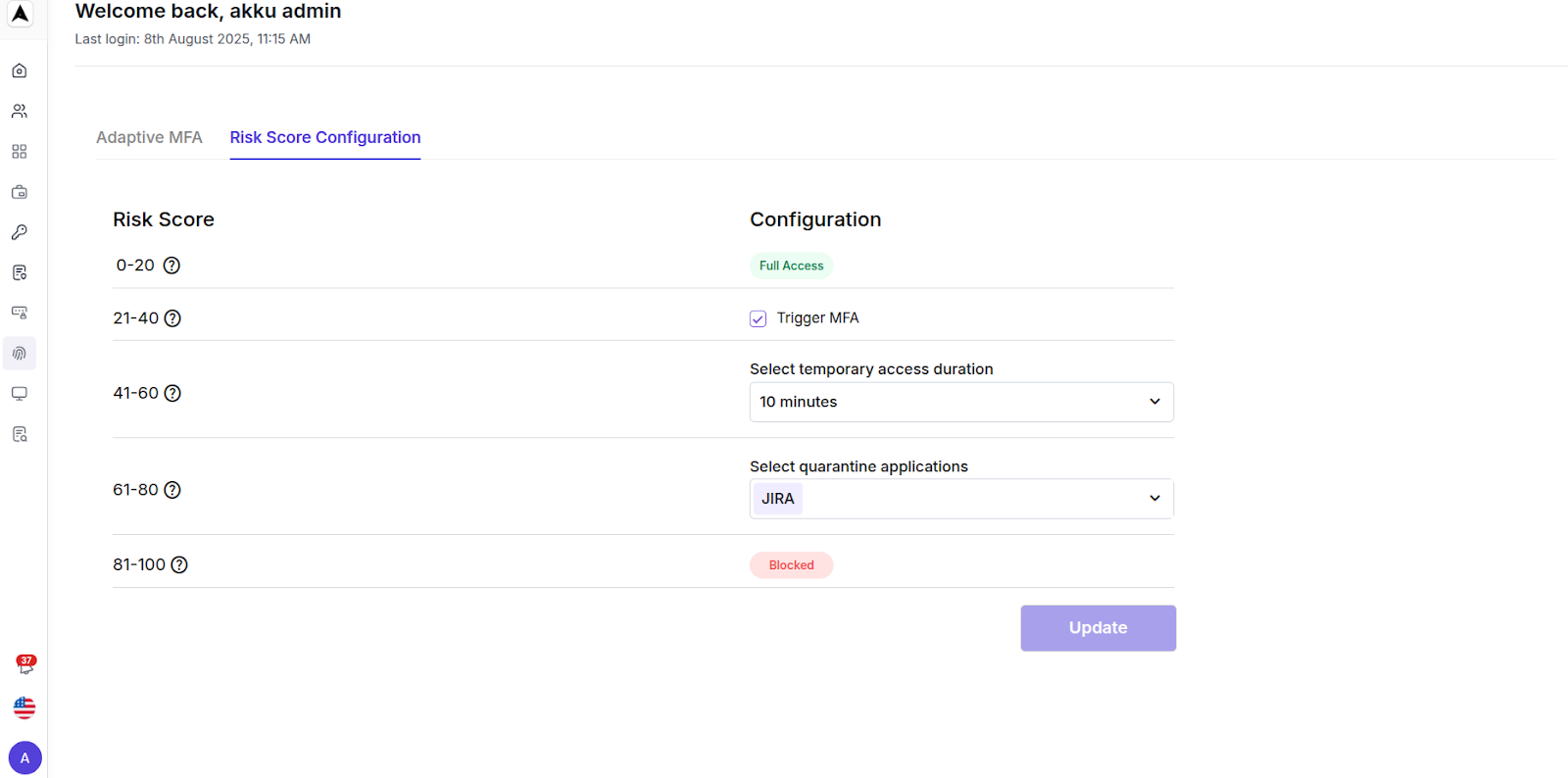
Task: Click the "Welcome back, akku admin" heading
Action: coord(209,12)
